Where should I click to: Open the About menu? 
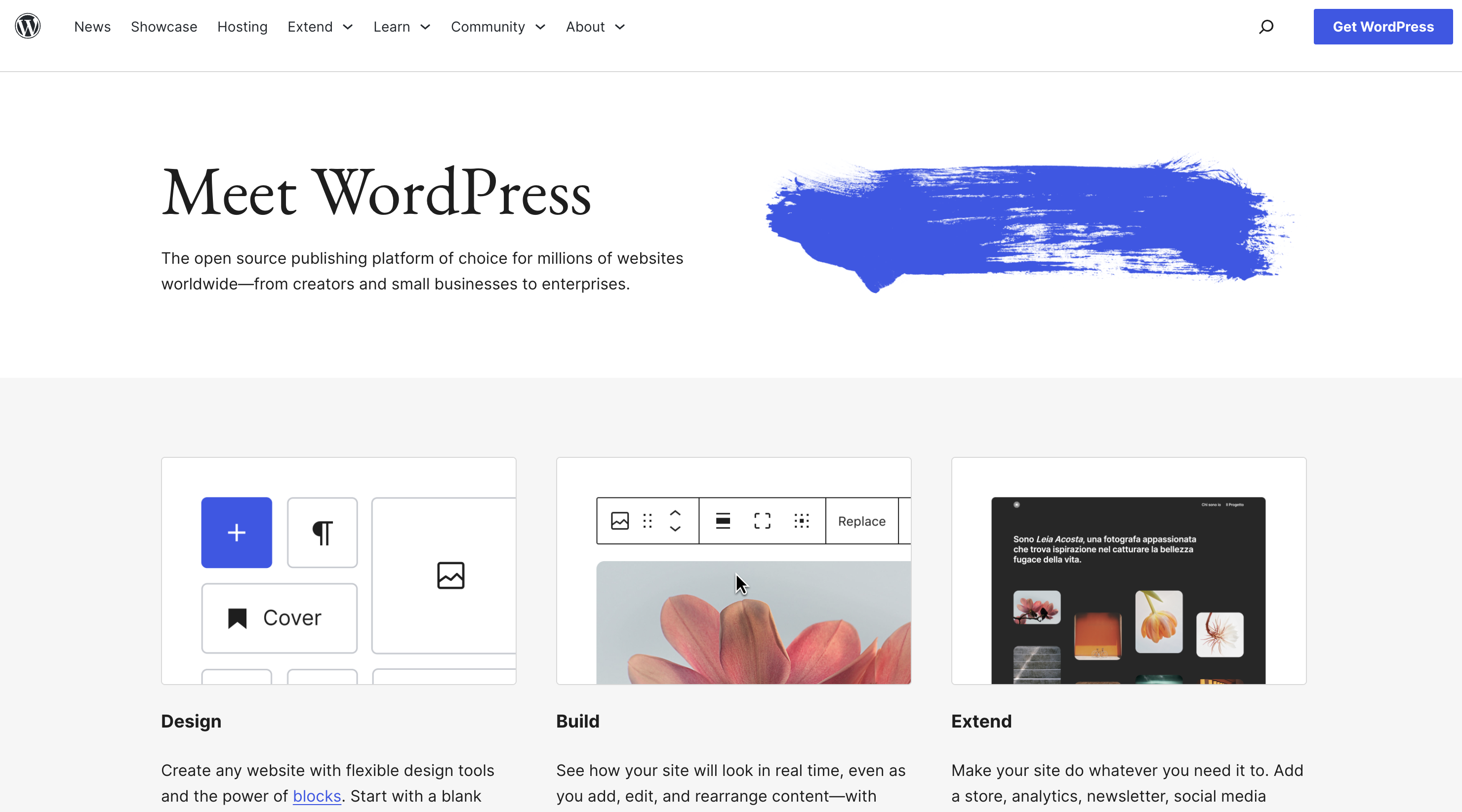(x=619, y=27)
